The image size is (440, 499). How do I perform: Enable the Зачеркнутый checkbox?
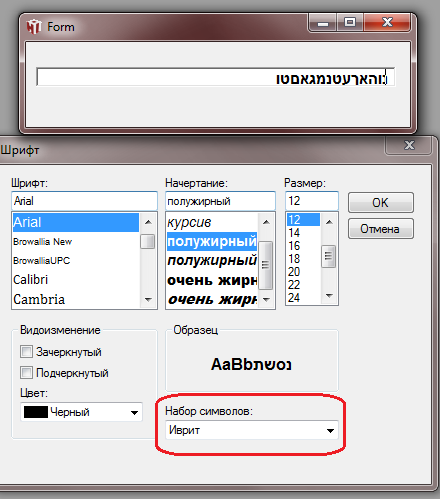(26, 352)
